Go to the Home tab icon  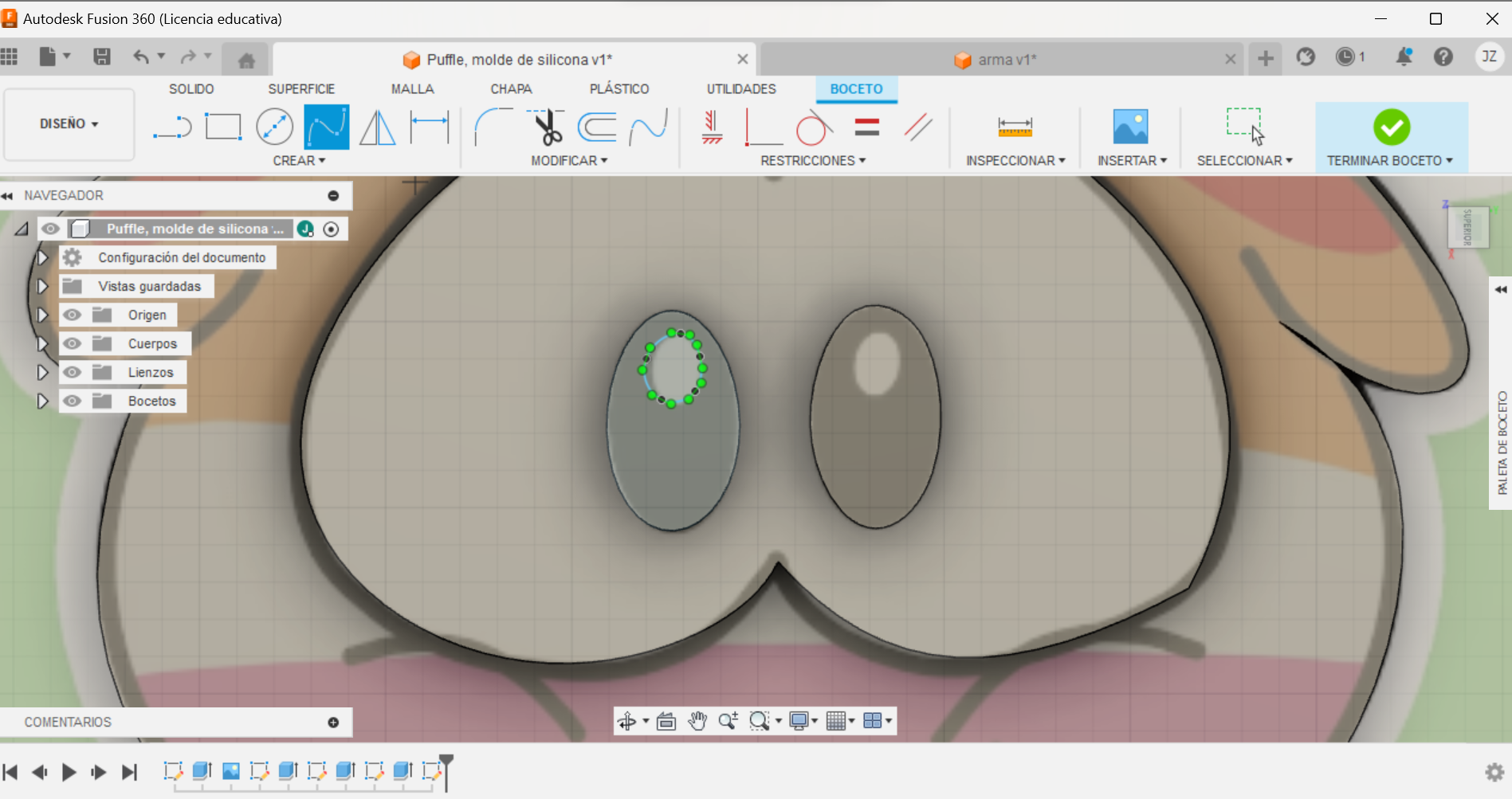click(x=246, y=60)
